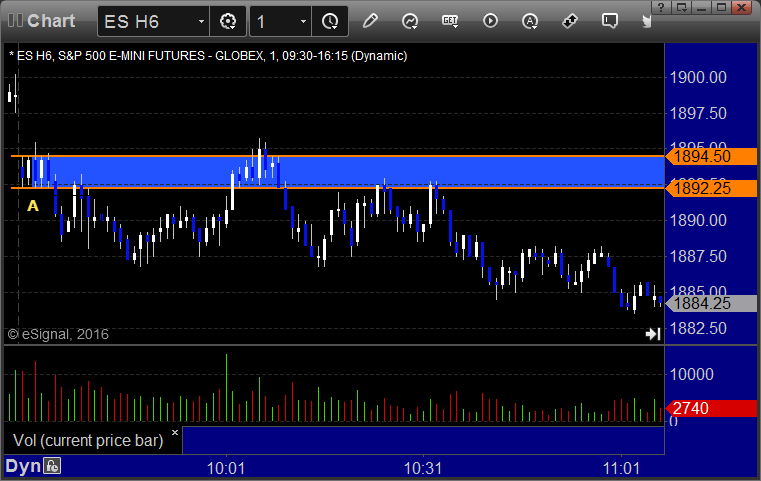Select the Vol (current price bar) tab

(88, 440)
